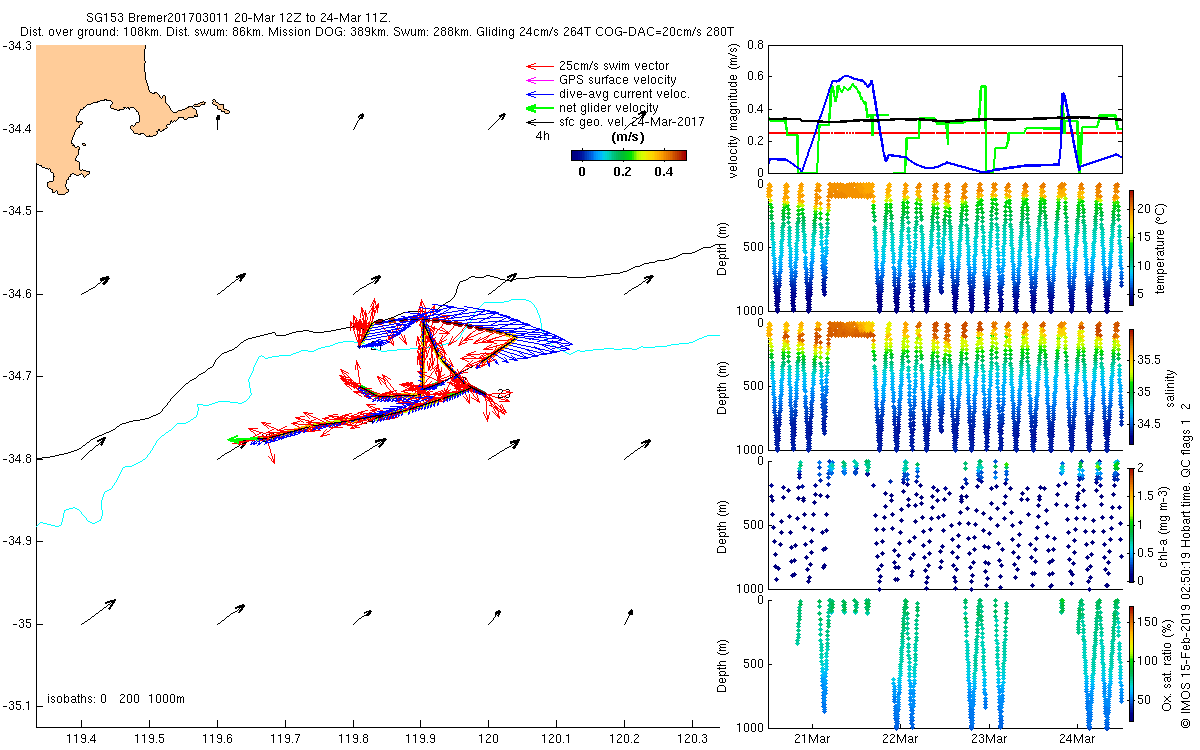The height and width of the screenshot is (750, 1200).
Task: Click the magenta GPS surface velocity arrow
Action: 539,80
